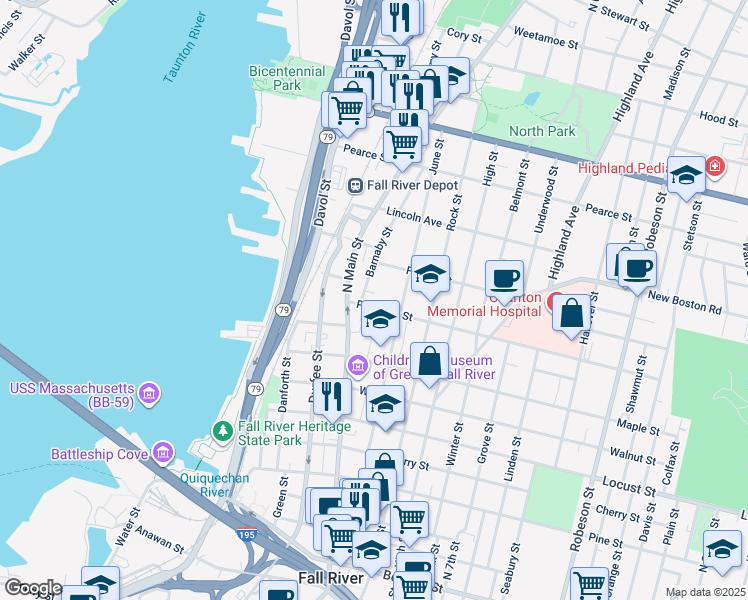Select the school marker beside Highland Pediatrics
The image size is (748, 600).
(x=686, y=179)
